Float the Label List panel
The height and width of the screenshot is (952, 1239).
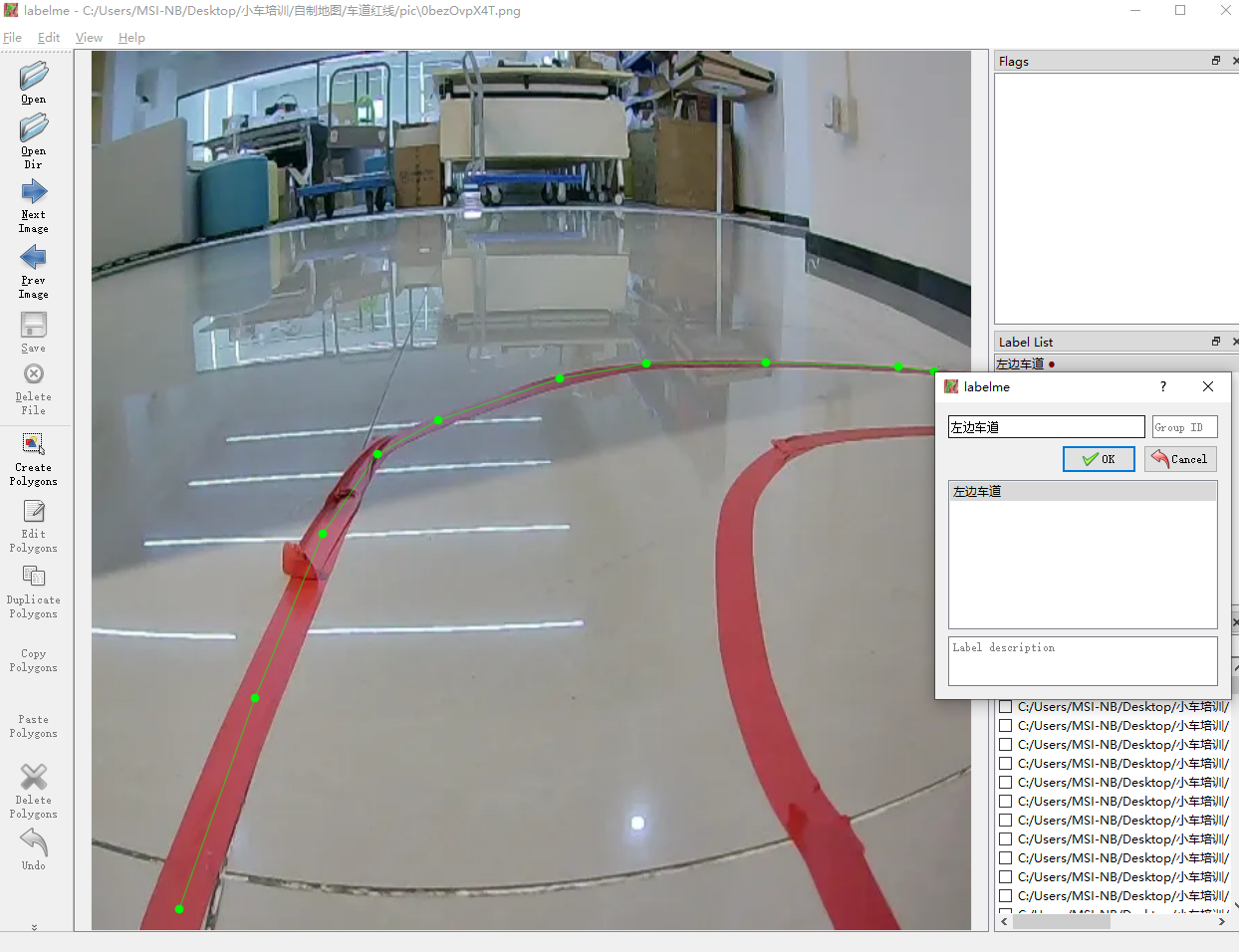pyautogui.click(x=1215, y=342)
